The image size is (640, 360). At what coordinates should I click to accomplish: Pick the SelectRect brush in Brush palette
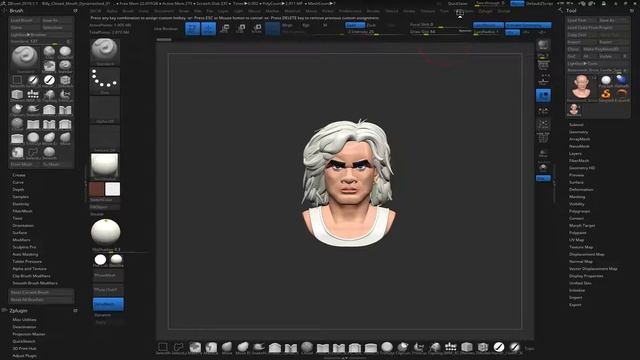[17, 81]
